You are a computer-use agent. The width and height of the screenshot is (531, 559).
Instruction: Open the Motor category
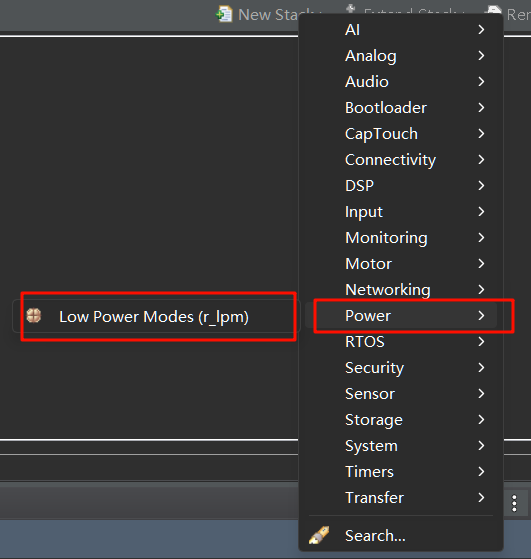tap(401, 264)
